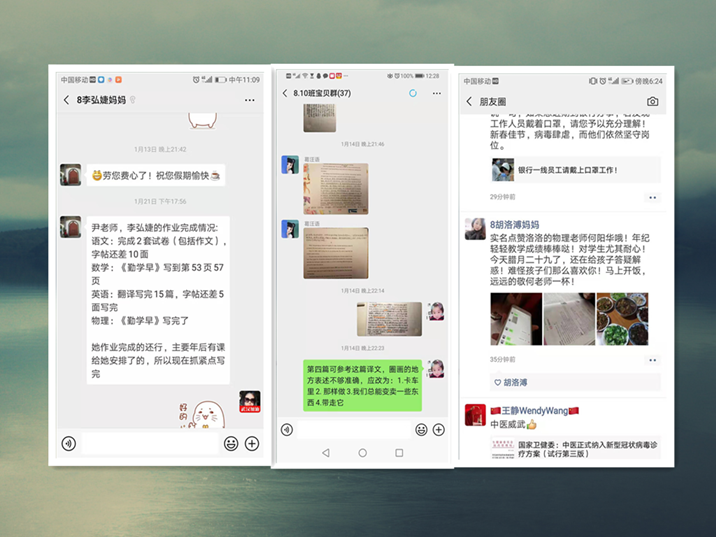
Task: Tap voice input icon in left chat
Action: click(x=68, y=443)
